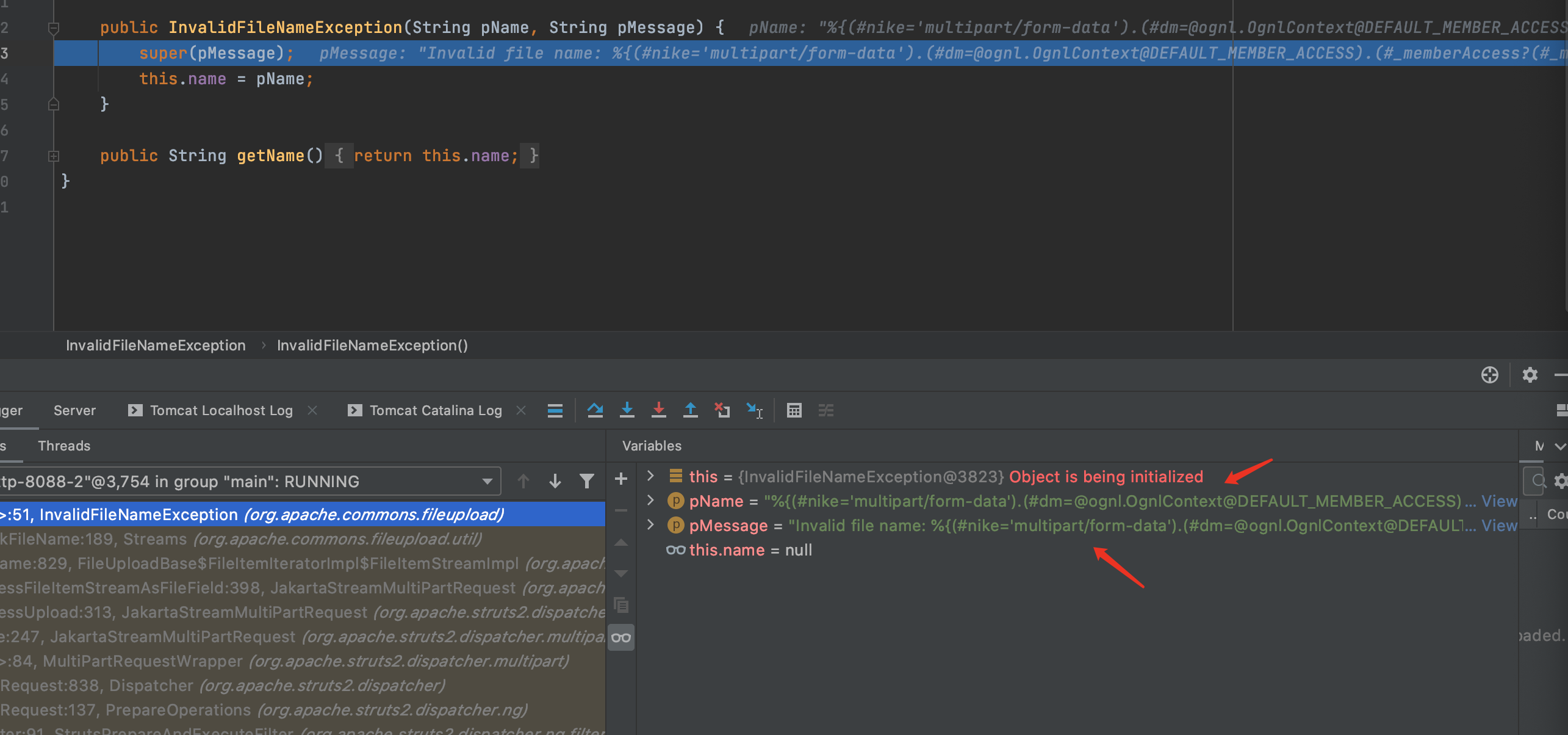The width and height of the screenshot is (1568, 735).
Task: Toggle show watches glasses button
Action: [621, 638]
